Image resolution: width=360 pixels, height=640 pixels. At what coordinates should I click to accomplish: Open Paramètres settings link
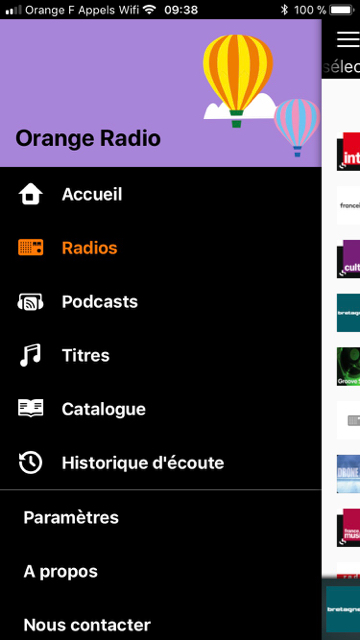click(x=71, y=518)
